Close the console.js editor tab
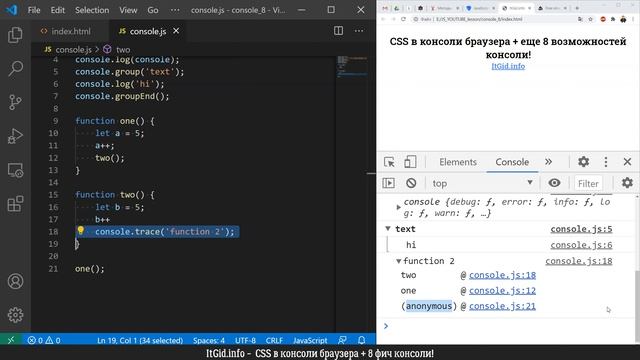Image resolution: width=640 pixels, height=360 pixels. (x=176, y=31)
